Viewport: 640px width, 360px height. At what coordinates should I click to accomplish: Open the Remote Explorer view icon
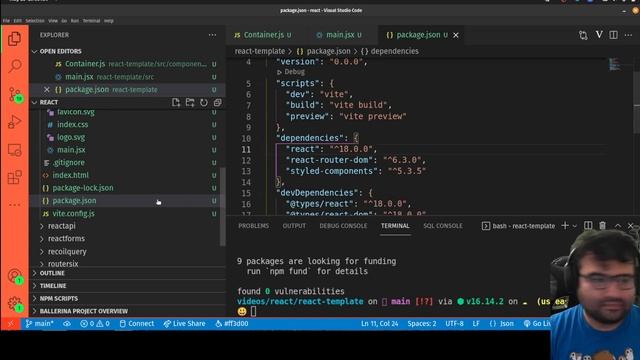(x=15, y=150)
